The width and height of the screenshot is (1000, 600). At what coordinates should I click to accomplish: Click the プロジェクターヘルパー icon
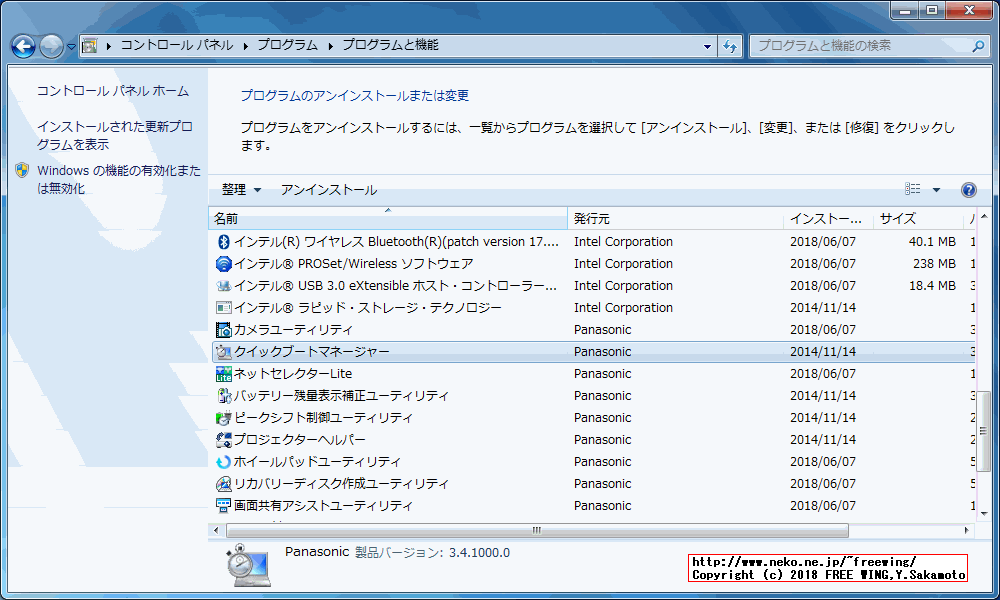click(224, 440)
